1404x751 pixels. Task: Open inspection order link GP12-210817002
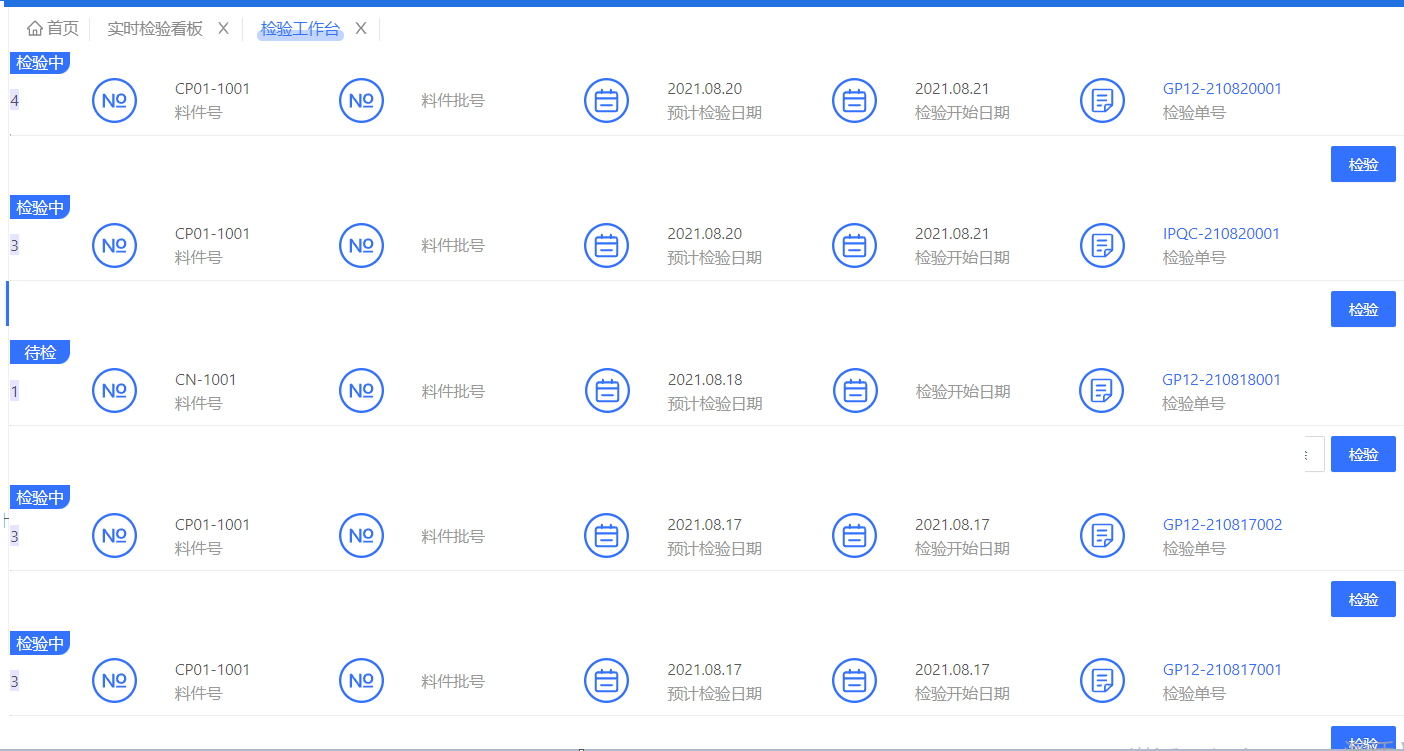click(x=1222, y=525)
